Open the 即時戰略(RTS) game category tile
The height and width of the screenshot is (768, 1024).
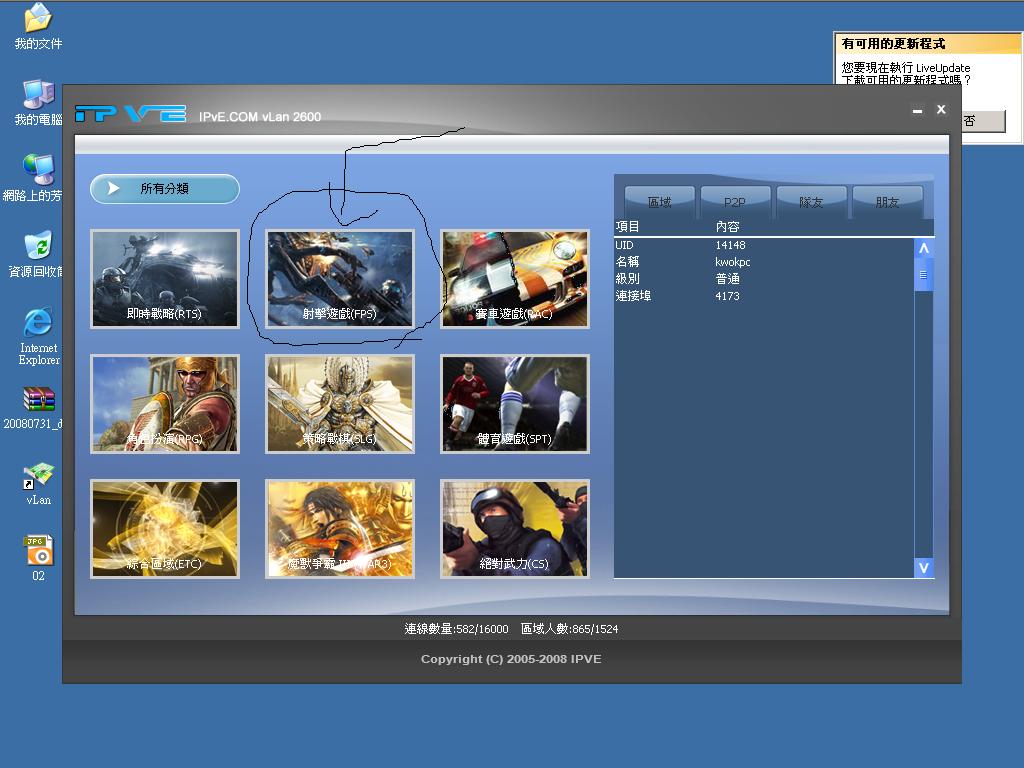[165, 279]
